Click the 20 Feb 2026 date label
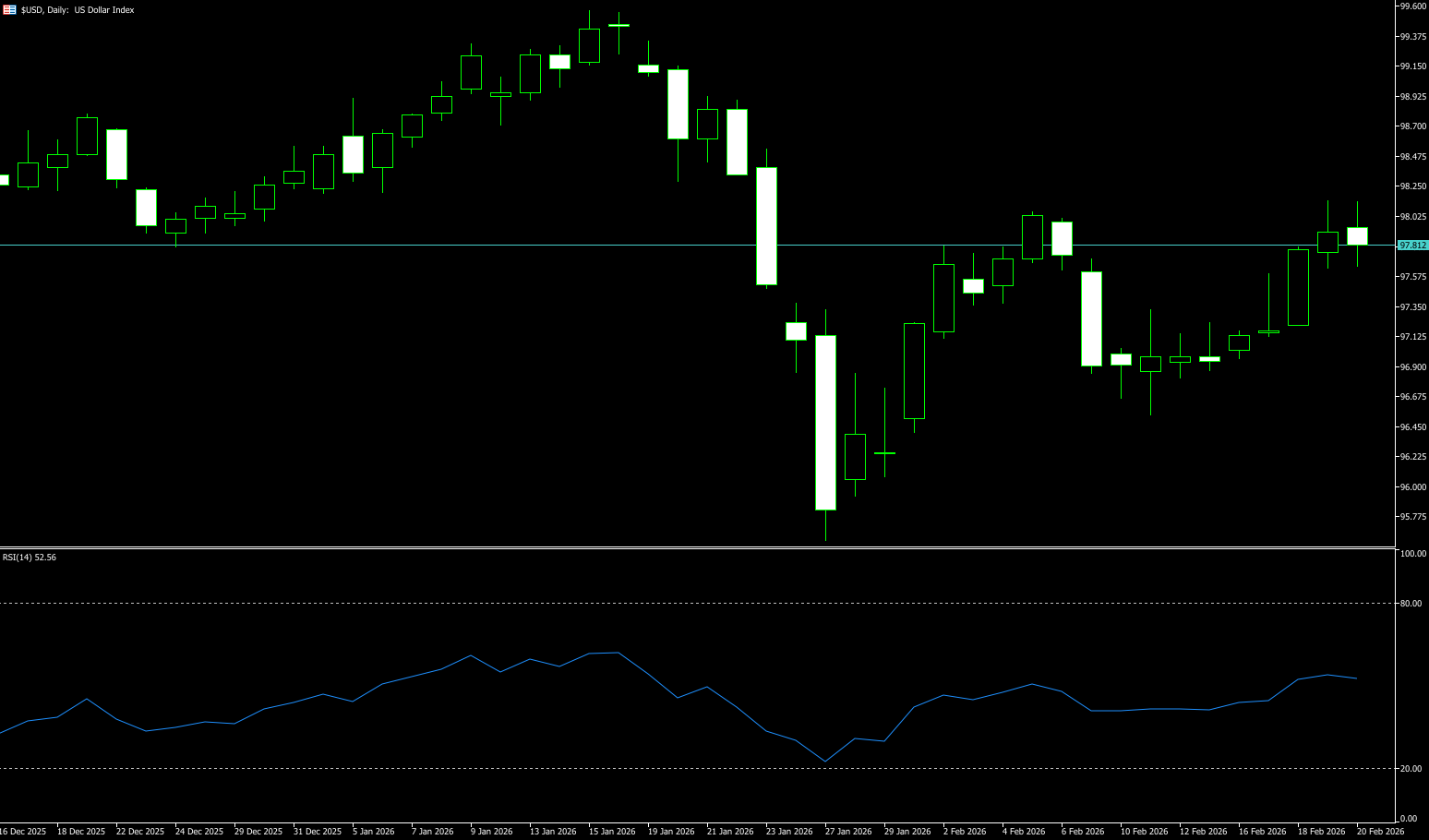 click(x=1379, y=832)
